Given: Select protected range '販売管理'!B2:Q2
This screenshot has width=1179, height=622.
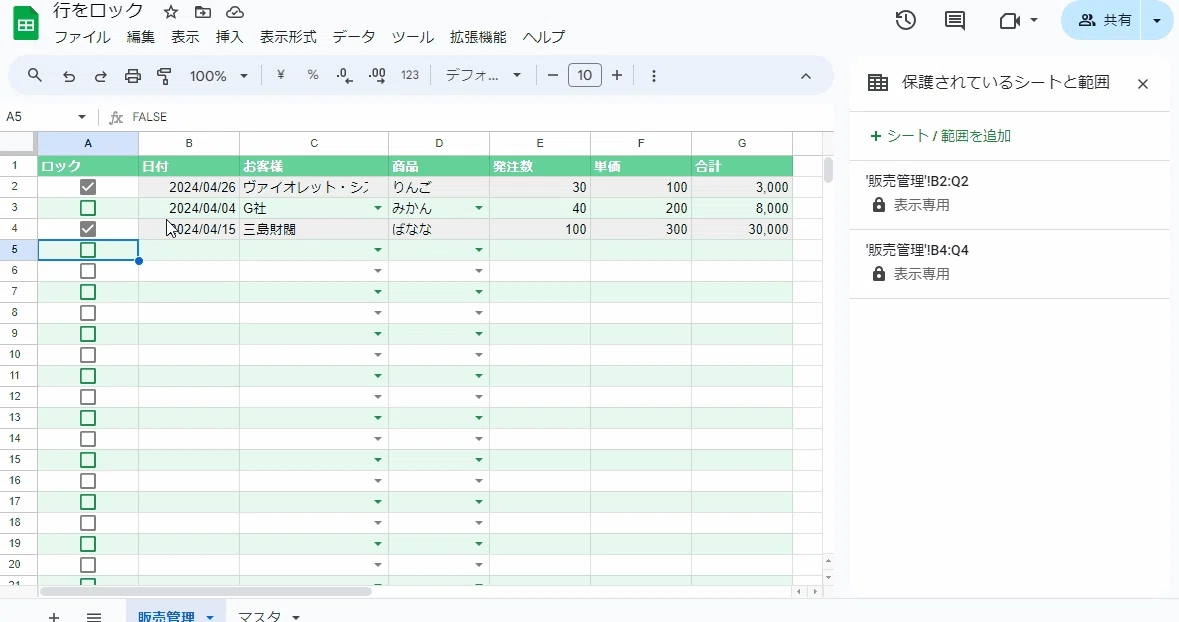Looking at the screenshot, I should click(x=1009, y=194).
